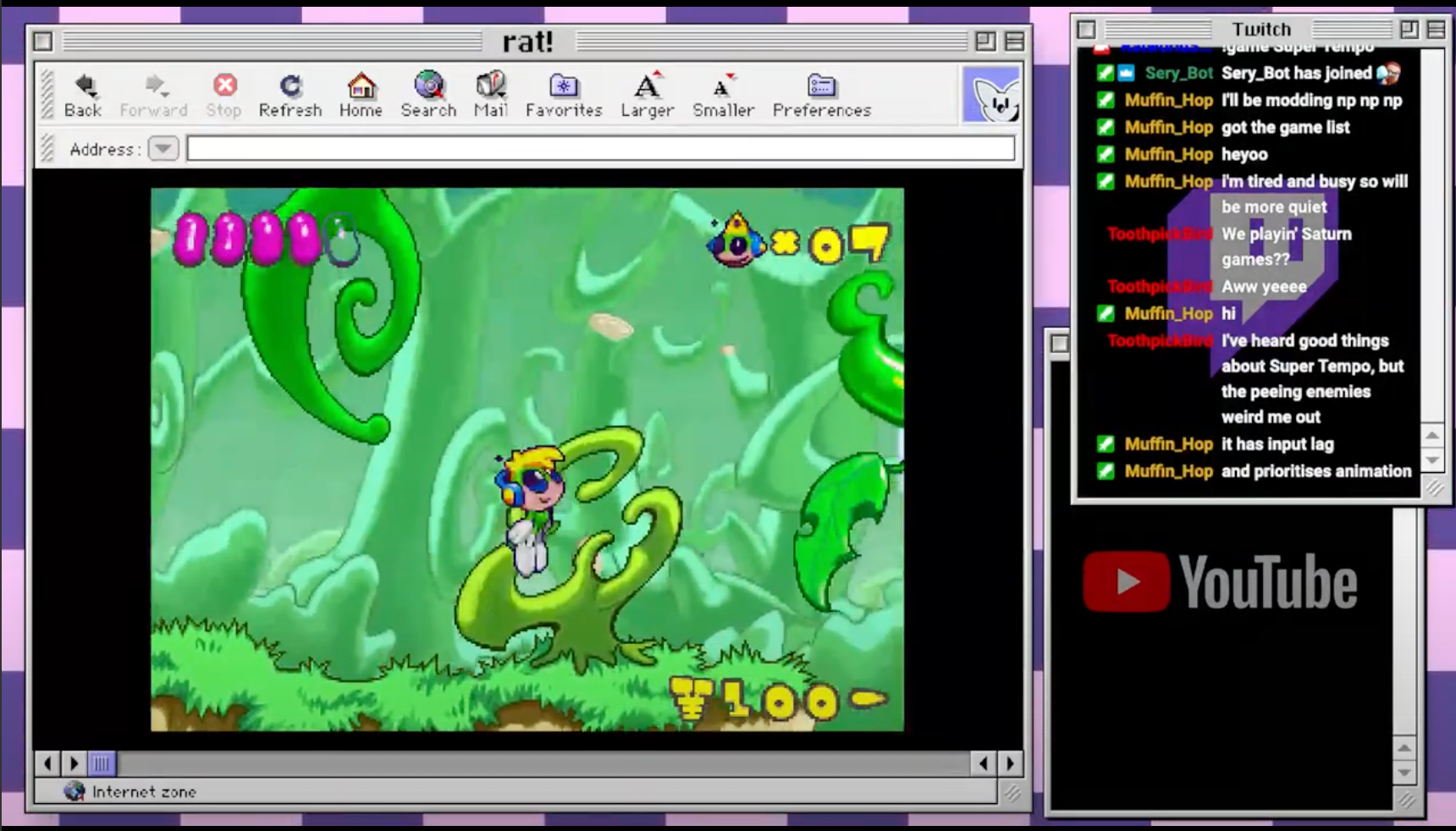Click the 100 score counter in game
This screenshot has width=1456, height=831.
click(x=780, y=701)
